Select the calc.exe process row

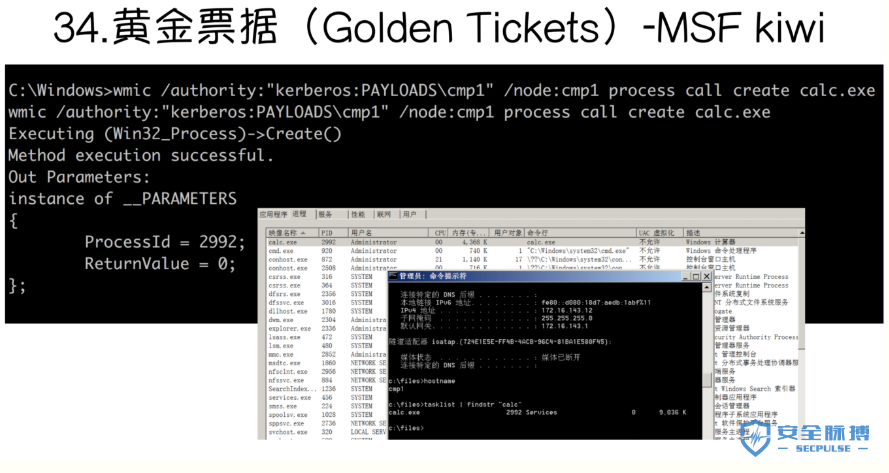[532, 242]
